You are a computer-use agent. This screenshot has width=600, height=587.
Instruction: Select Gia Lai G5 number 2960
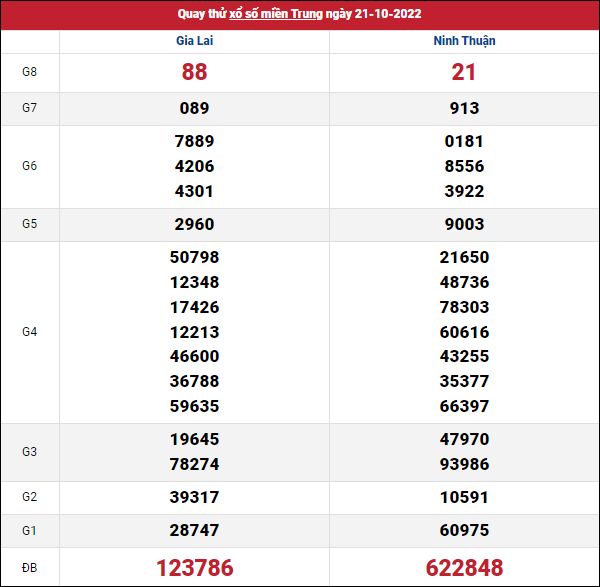coord(194,224)
